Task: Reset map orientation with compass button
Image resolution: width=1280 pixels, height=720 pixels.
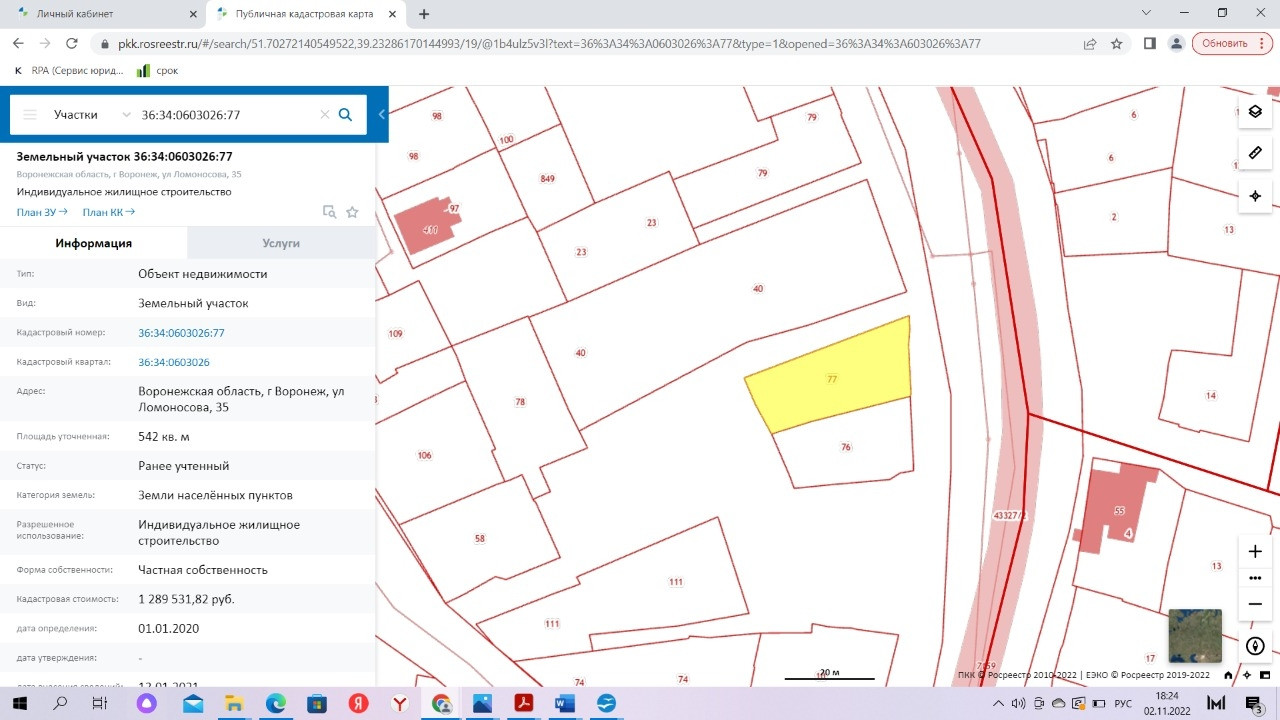Action: (1255, 646)
